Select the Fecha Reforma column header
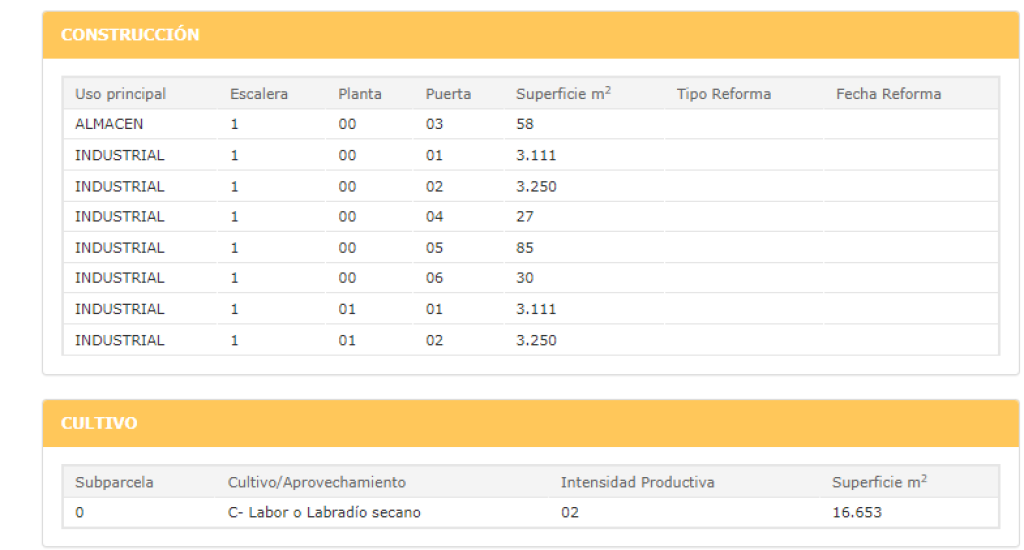The width and height of the screenshot is (1024, 550). pos(888,94)
